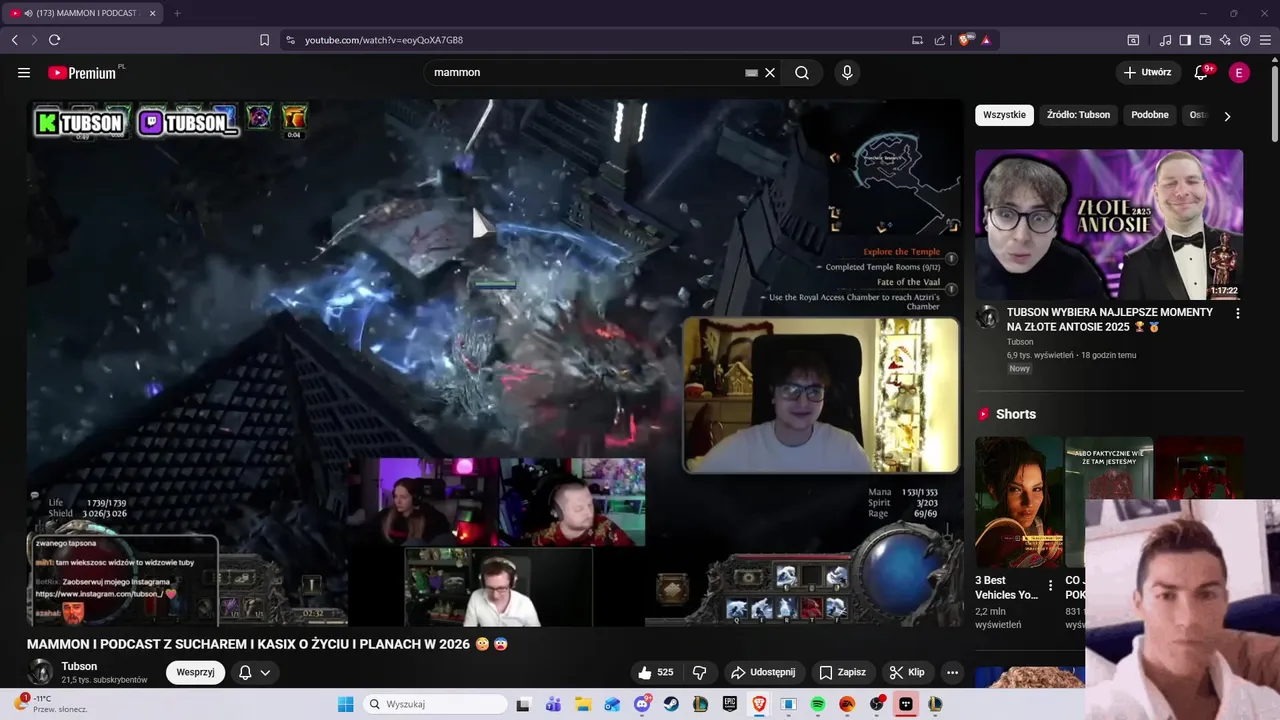This screenshot has width=1280, height=720.
Task: Open Brave Shields lion icon
Action: 964,40
